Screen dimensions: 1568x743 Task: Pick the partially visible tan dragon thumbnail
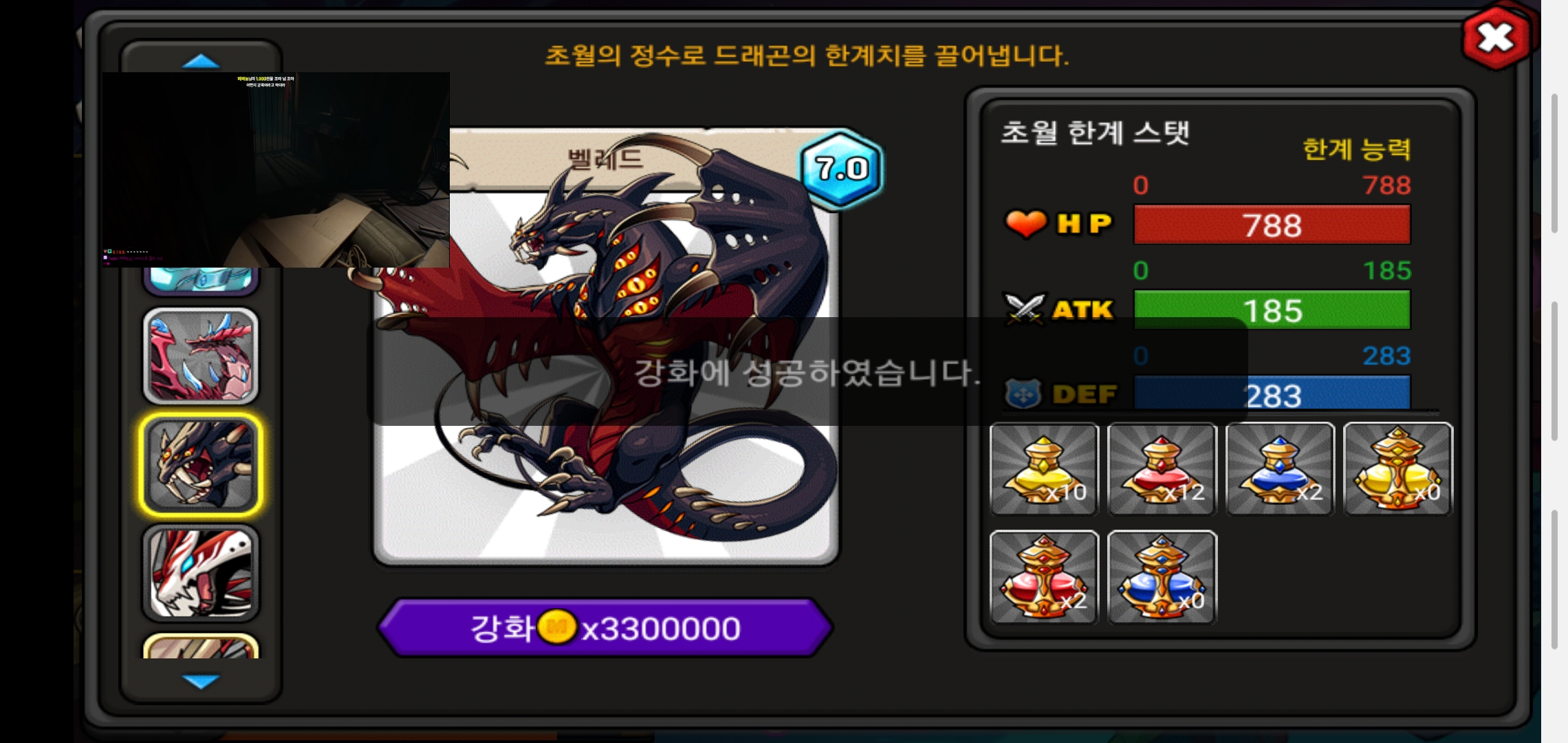pos(201,646)
